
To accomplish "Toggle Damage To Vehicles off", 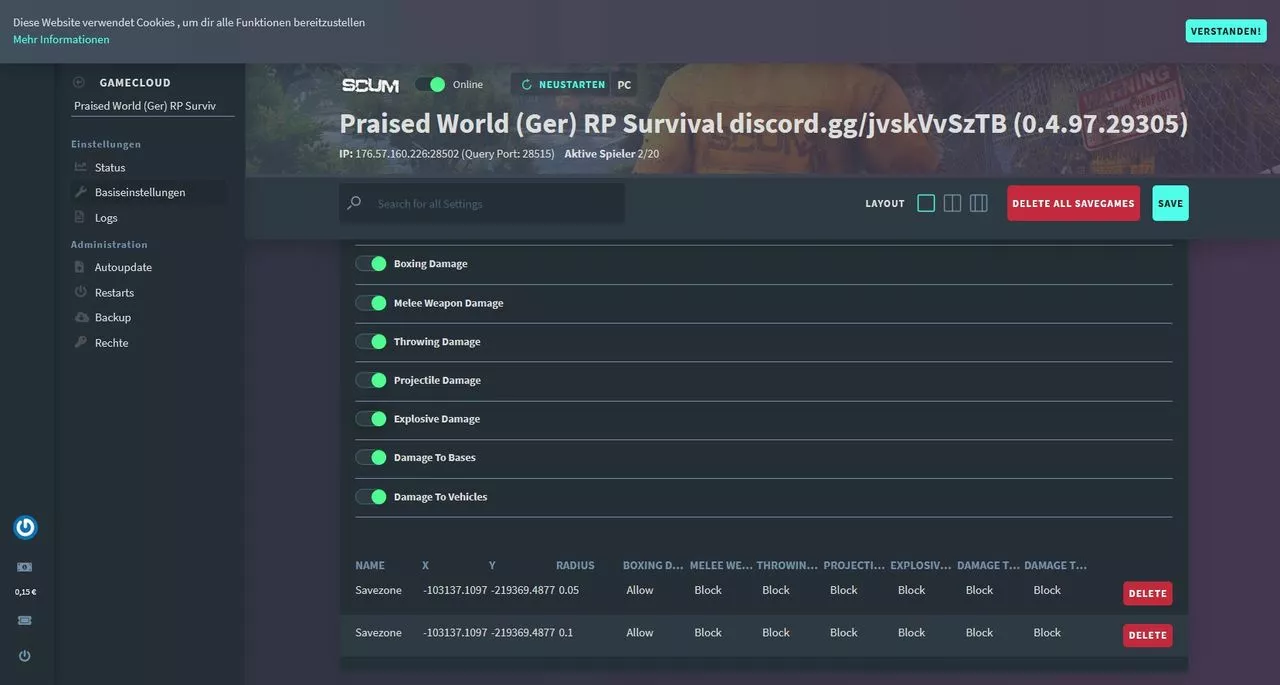I will [371, 497].
